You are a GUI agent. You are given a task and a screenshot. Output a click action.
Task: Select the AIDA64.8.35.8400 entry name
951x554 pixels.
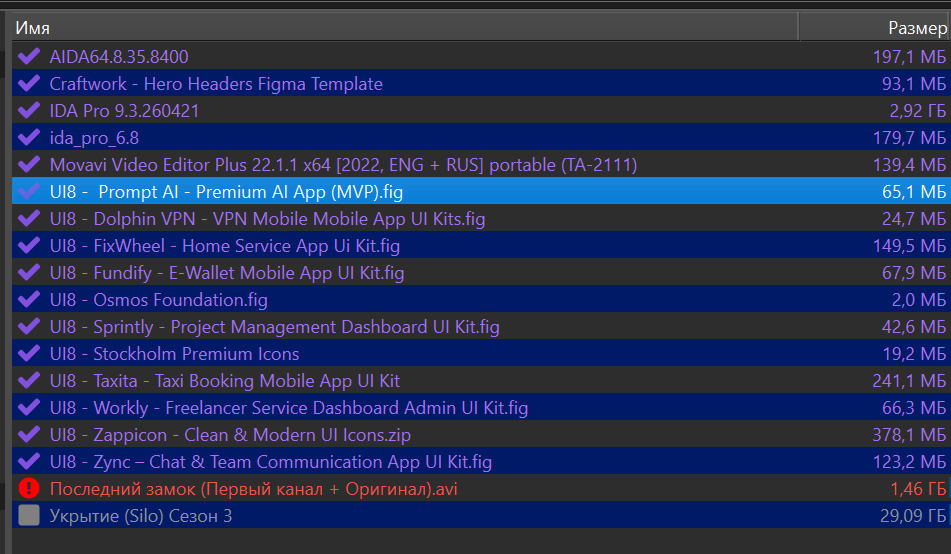coord(119,57)
